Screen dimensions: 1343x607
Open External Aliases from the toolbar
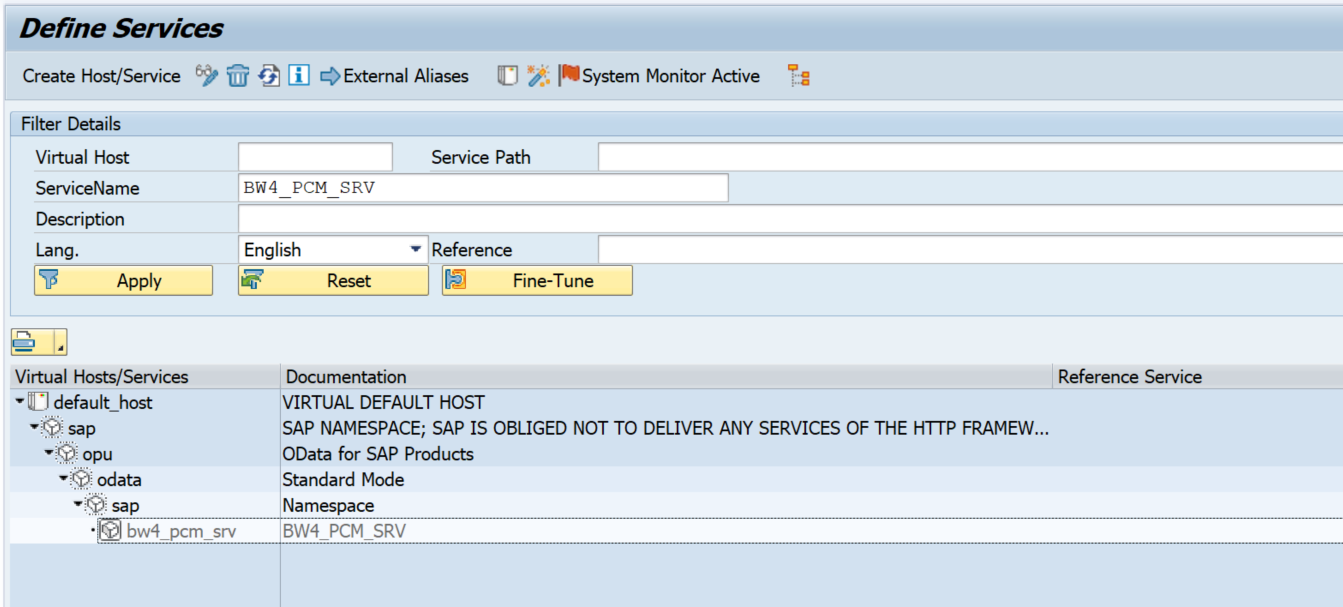click(394, 76)
